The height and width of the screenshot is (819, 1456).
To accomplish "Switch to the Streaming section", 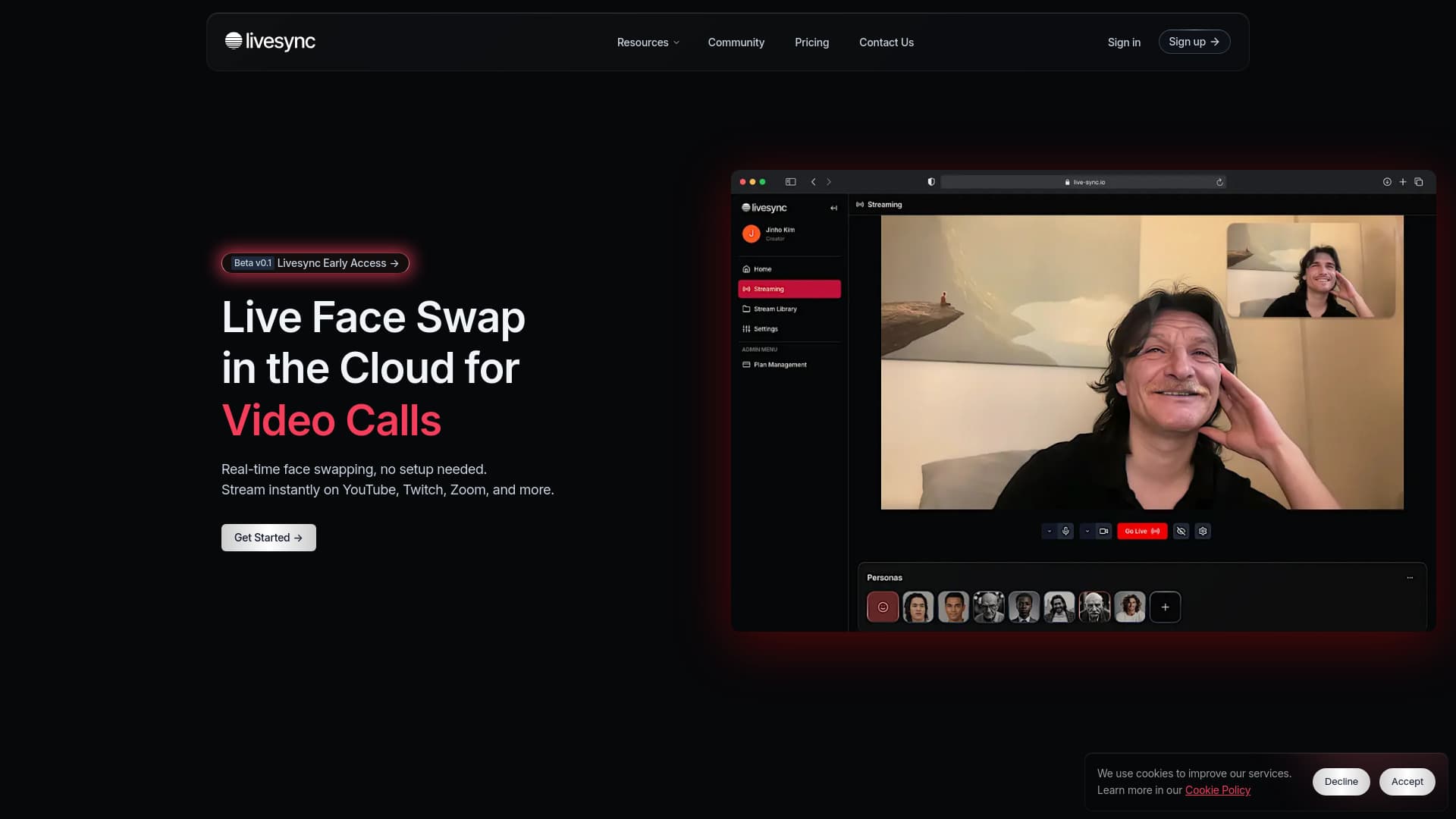I will pos(768,289).
